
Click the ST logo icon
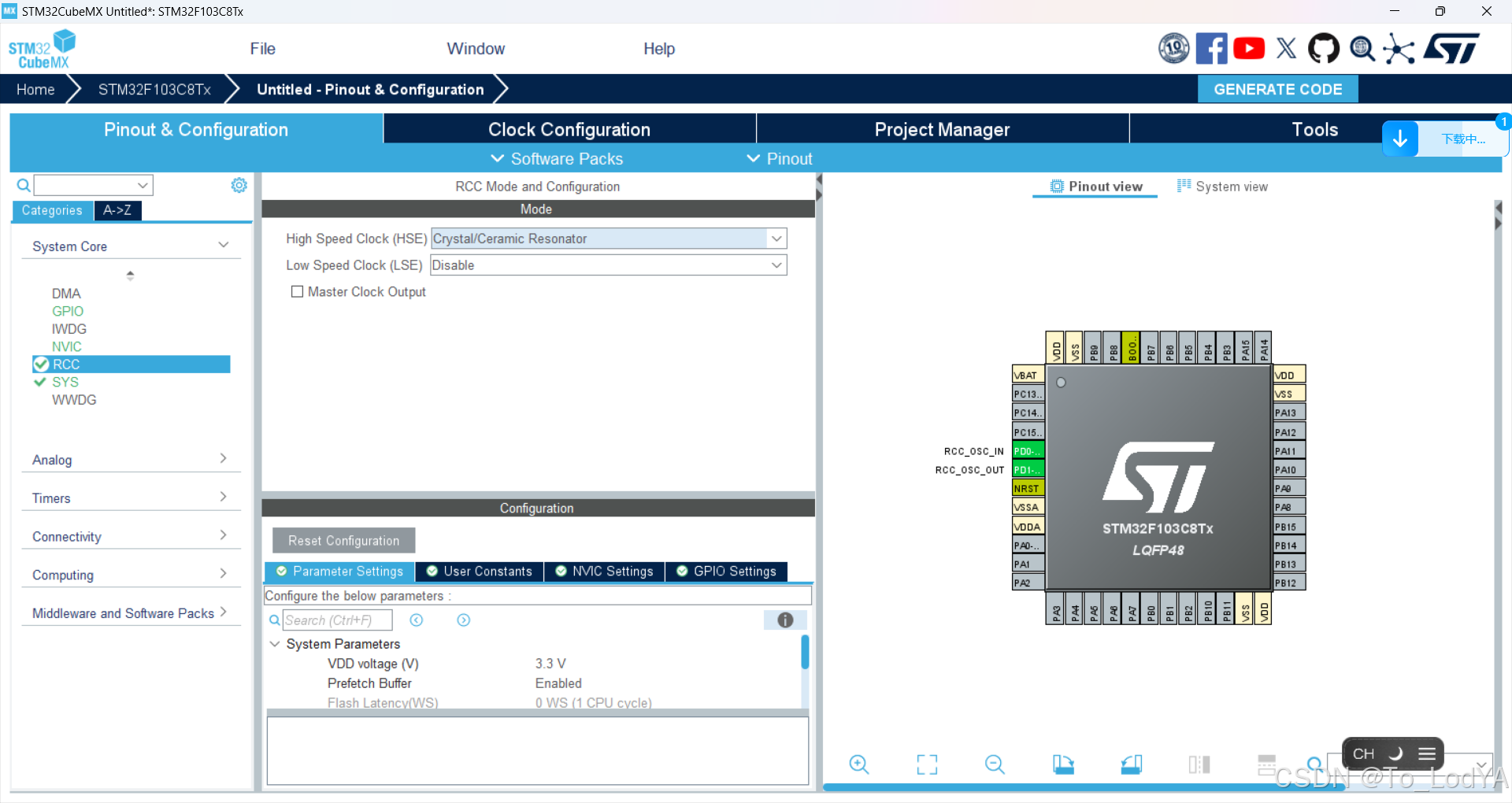click(x=1451, y=49)
